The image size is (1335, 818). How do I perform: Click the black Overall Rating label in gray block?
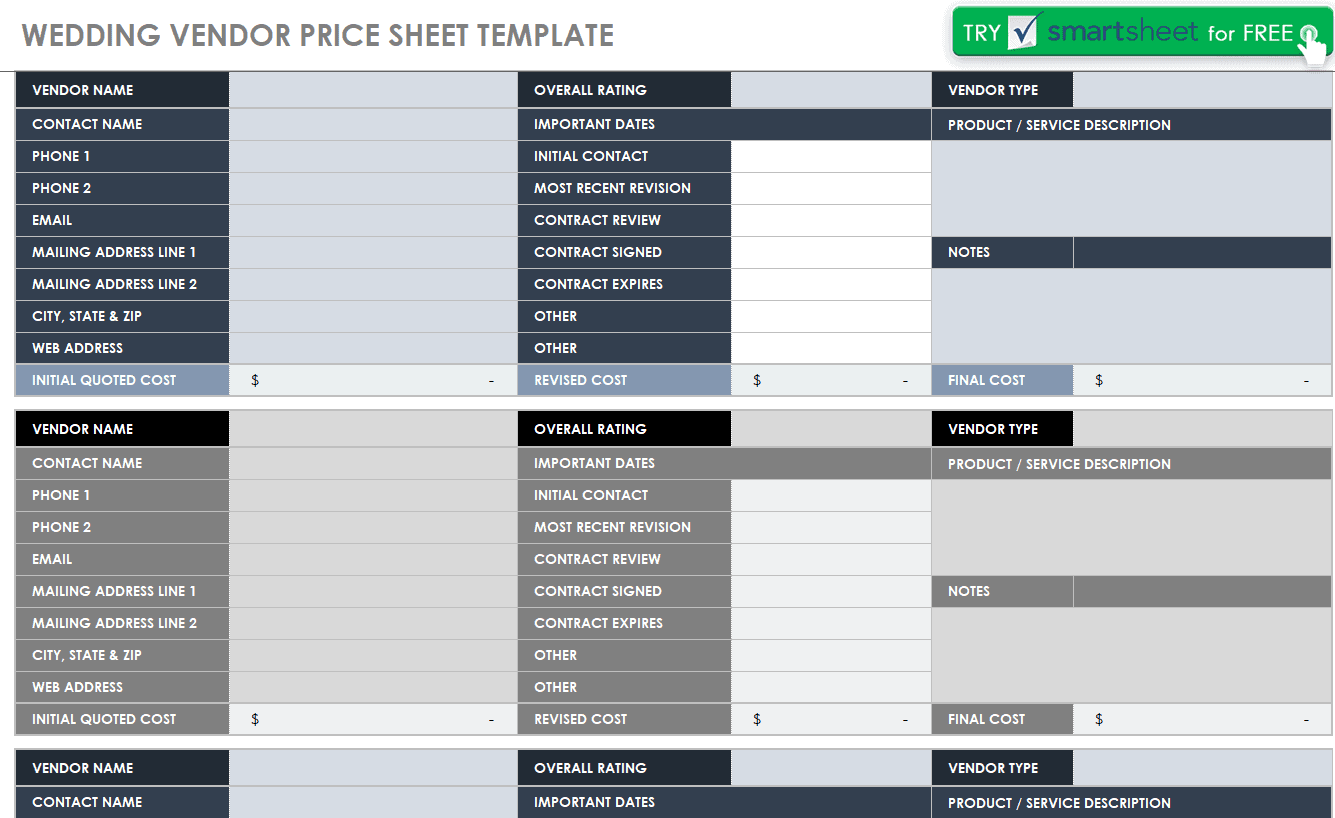[625, 429]
